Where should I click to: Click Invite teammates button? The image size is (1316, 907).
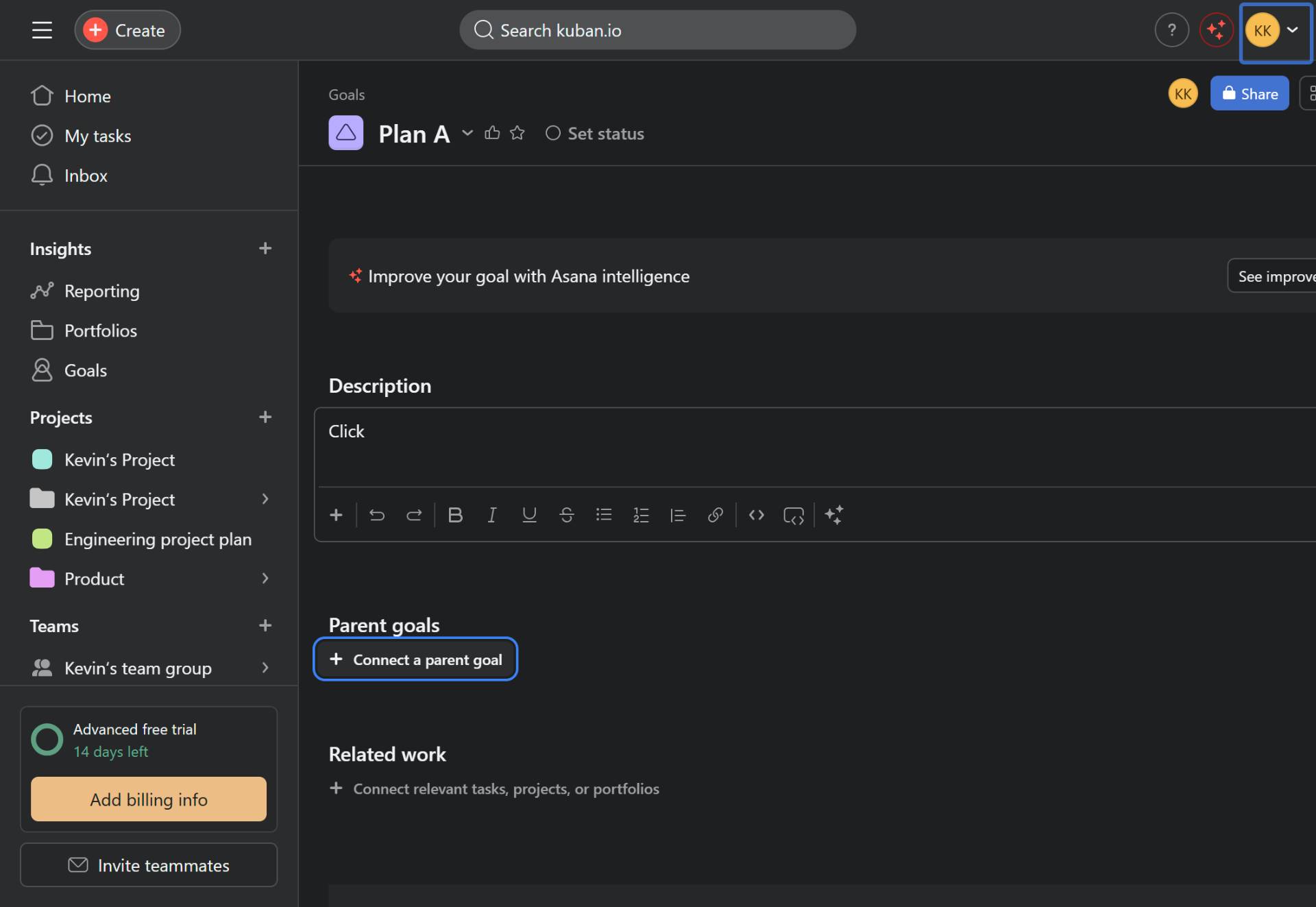point(149,865)
